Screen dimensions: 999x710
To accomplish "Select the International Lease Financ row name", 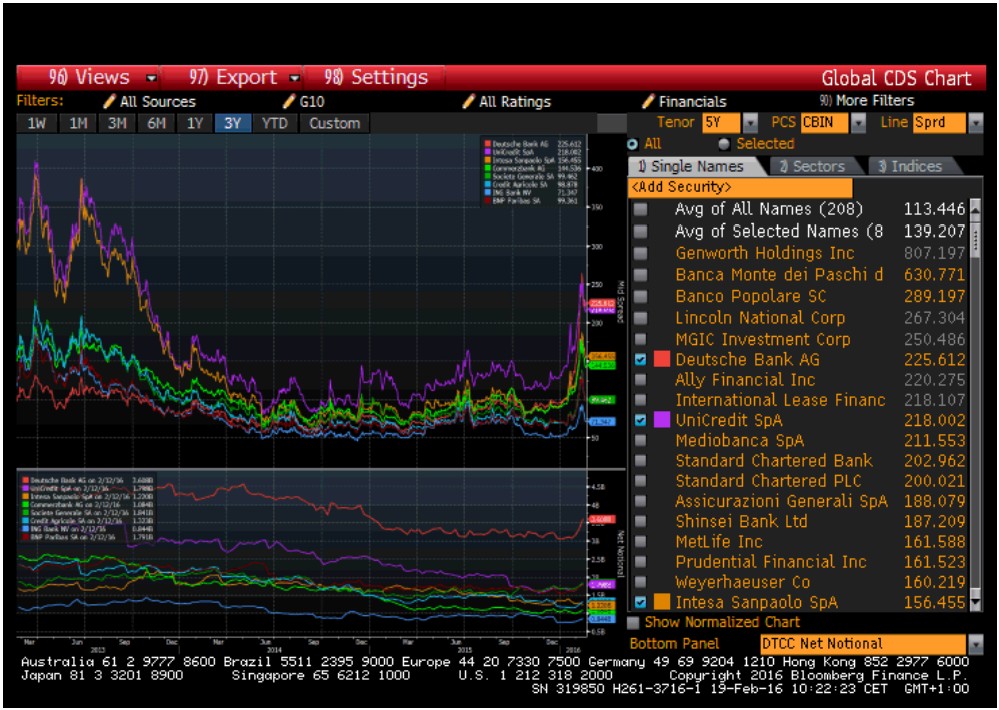I will click(x=780, y=400).
